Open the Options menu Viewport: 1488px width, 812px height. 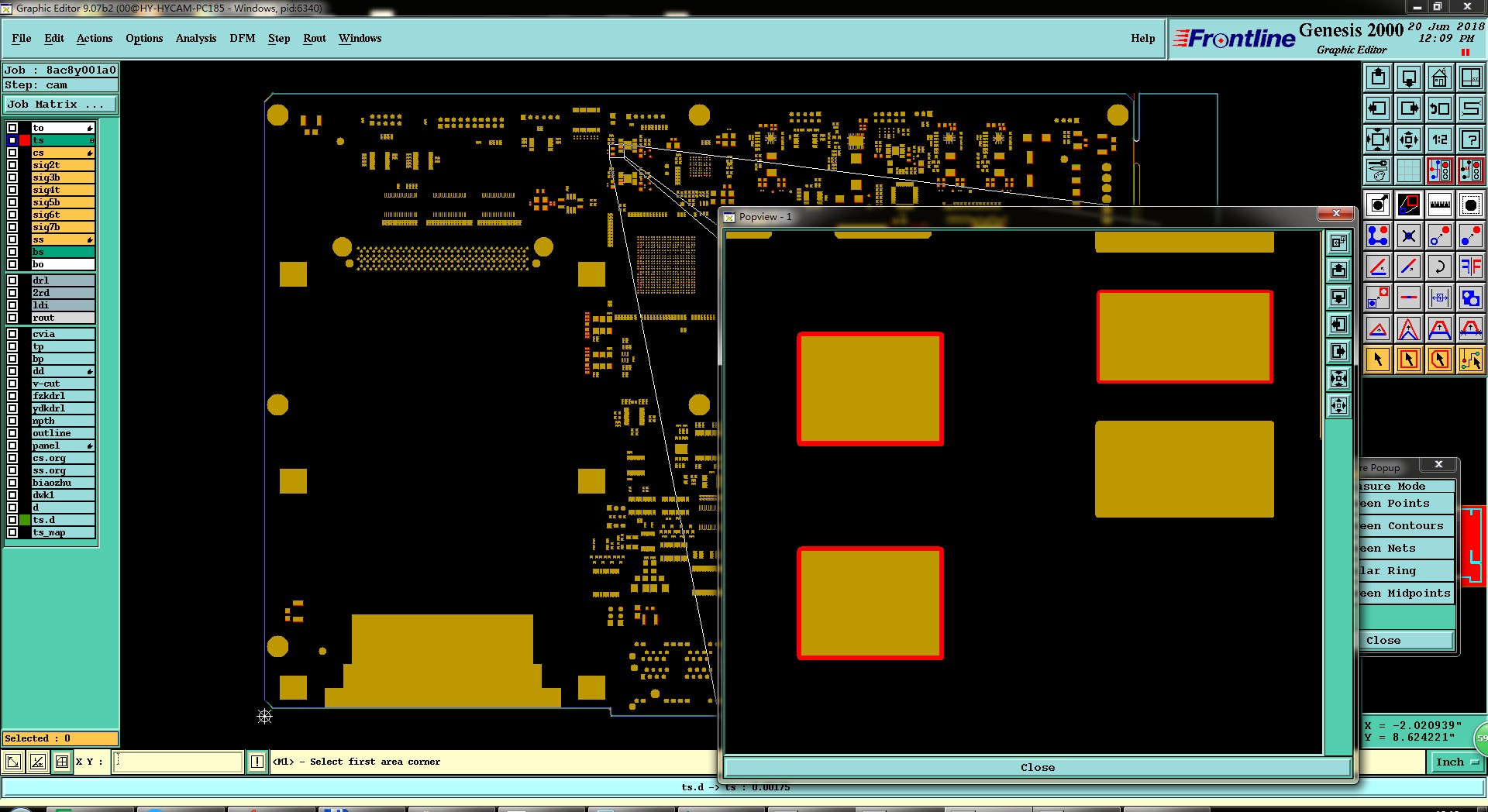144,38
